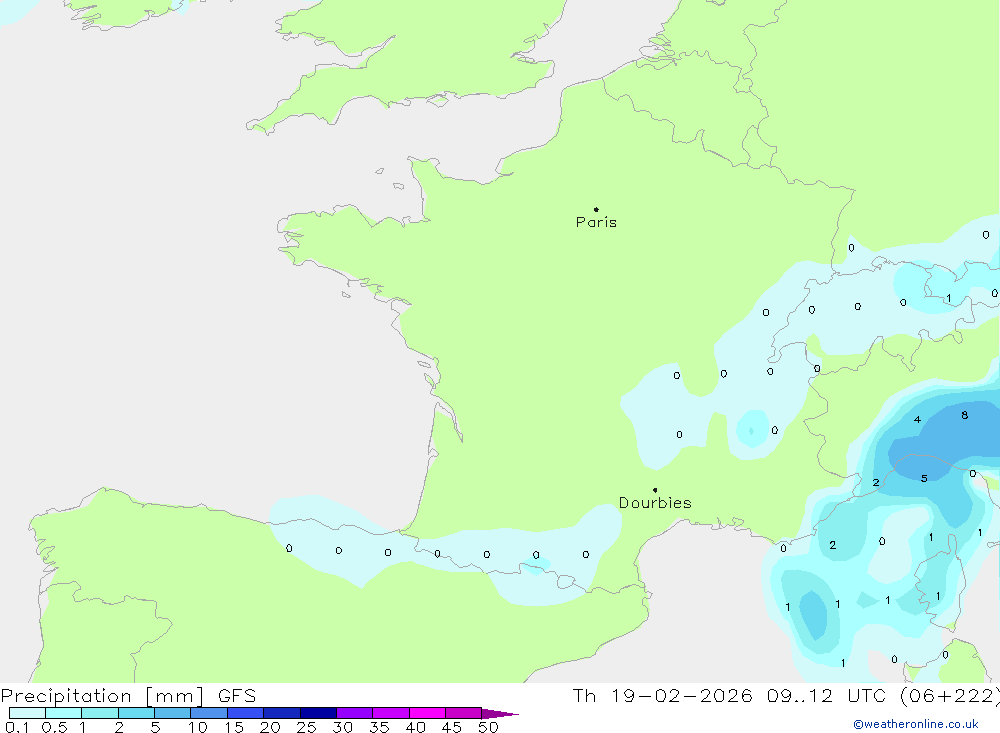Click the Paris city label
Image resolution: width=1000 pixels, height=733 pixels.
pos(596,222)
